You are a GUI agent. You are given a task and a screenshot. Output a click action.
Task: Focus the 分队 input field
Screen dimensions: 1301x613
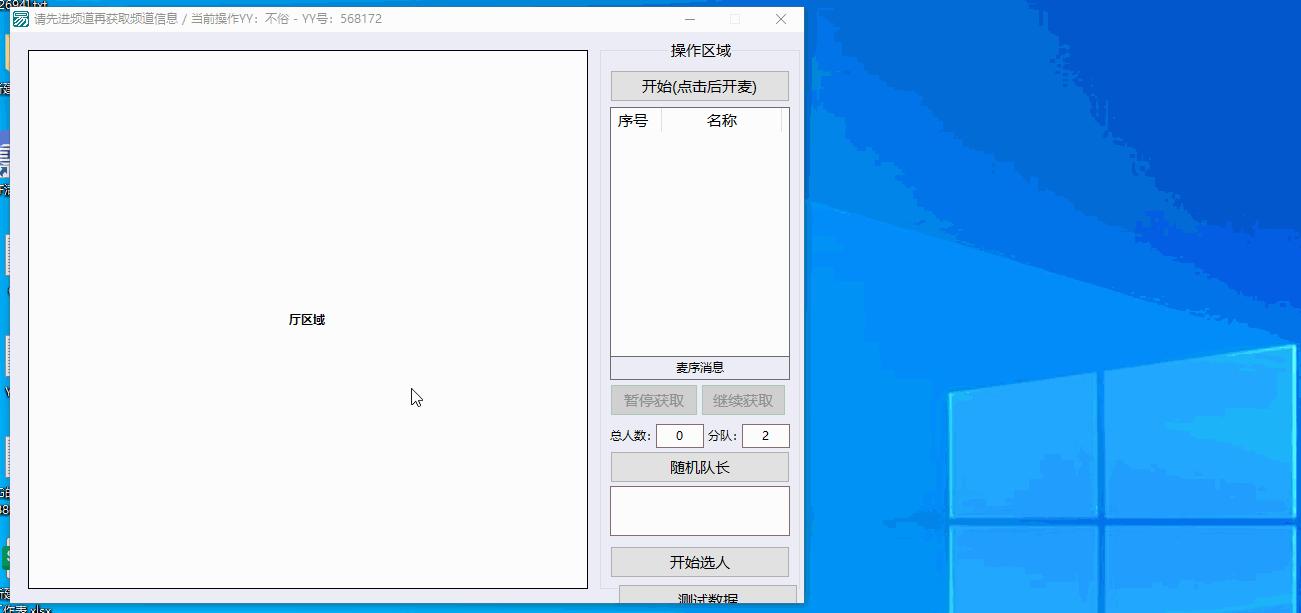[766, 436]
